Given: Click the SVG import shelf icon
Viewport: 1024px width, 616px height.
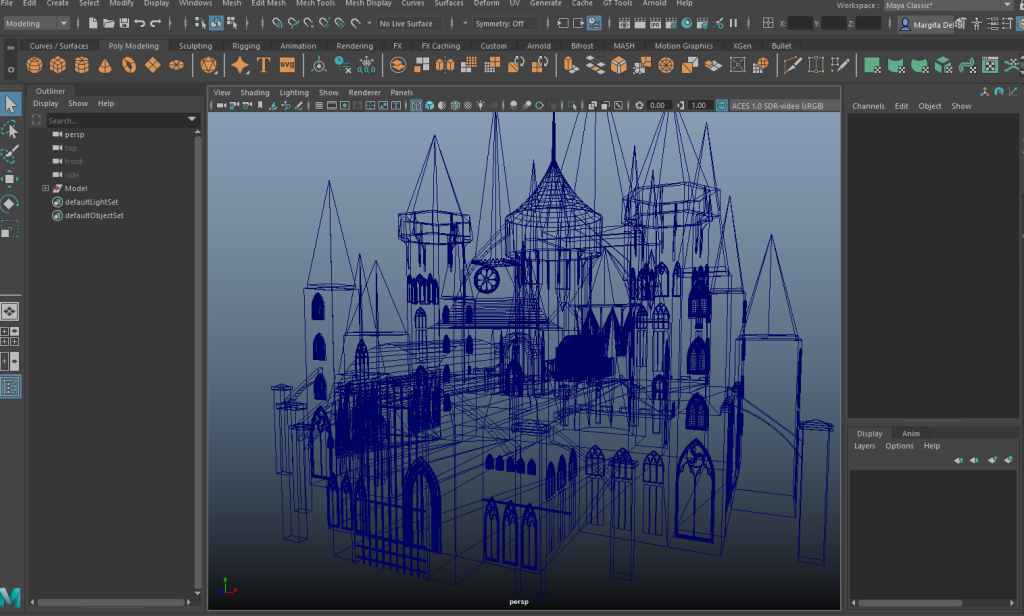Looking at the screenshot, I should point(287,65).
